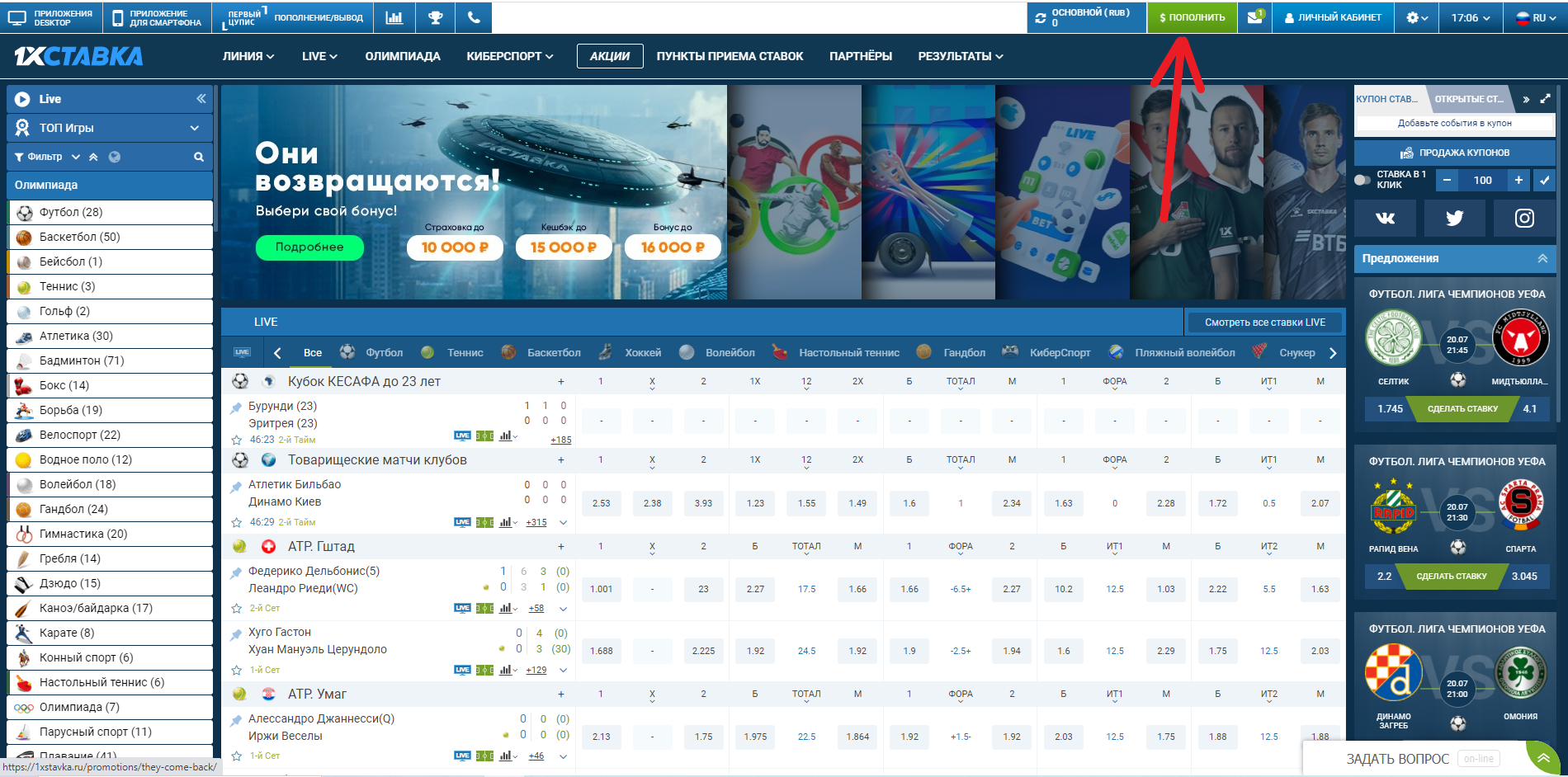Click the Подробнее banner button
The width and height of the screenshot is (1568, 777).
click(x=309, y=247)
